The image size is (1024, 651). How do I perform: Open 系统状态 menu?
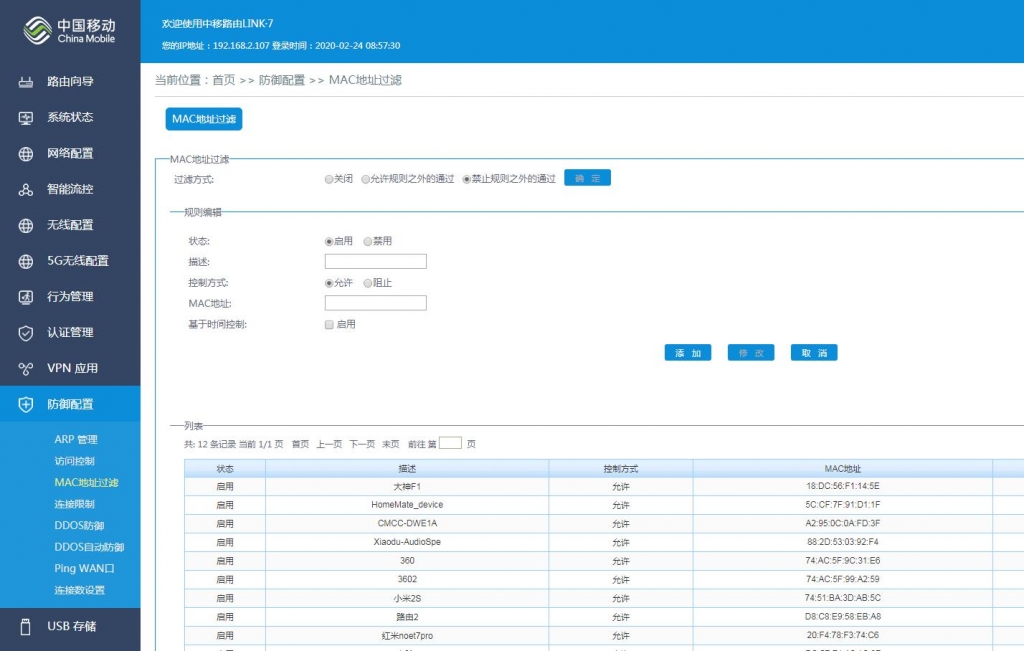click(x=70, y=118)
